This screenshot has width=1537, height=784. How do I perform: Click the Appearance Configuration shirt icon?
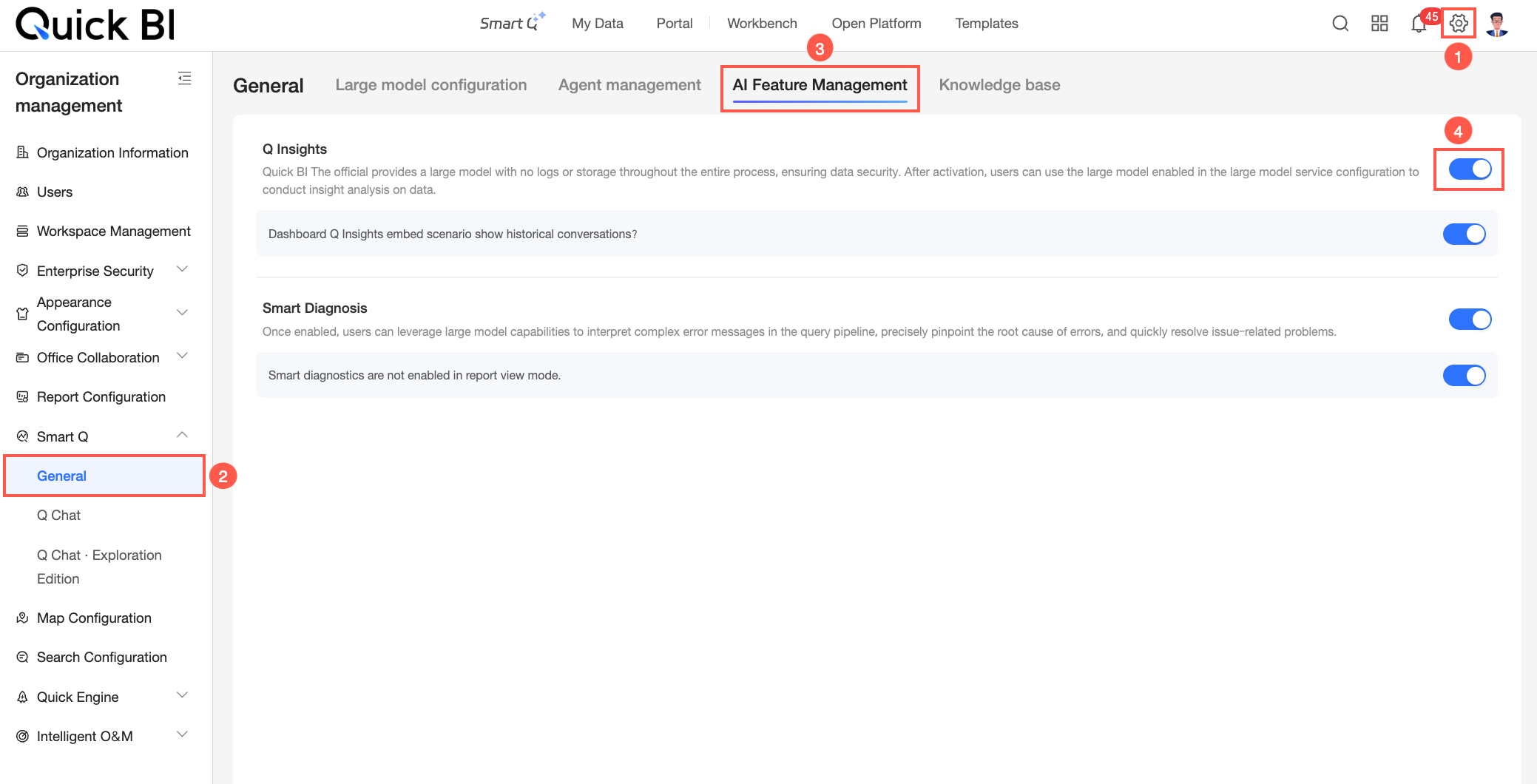[x=23, y=314]
